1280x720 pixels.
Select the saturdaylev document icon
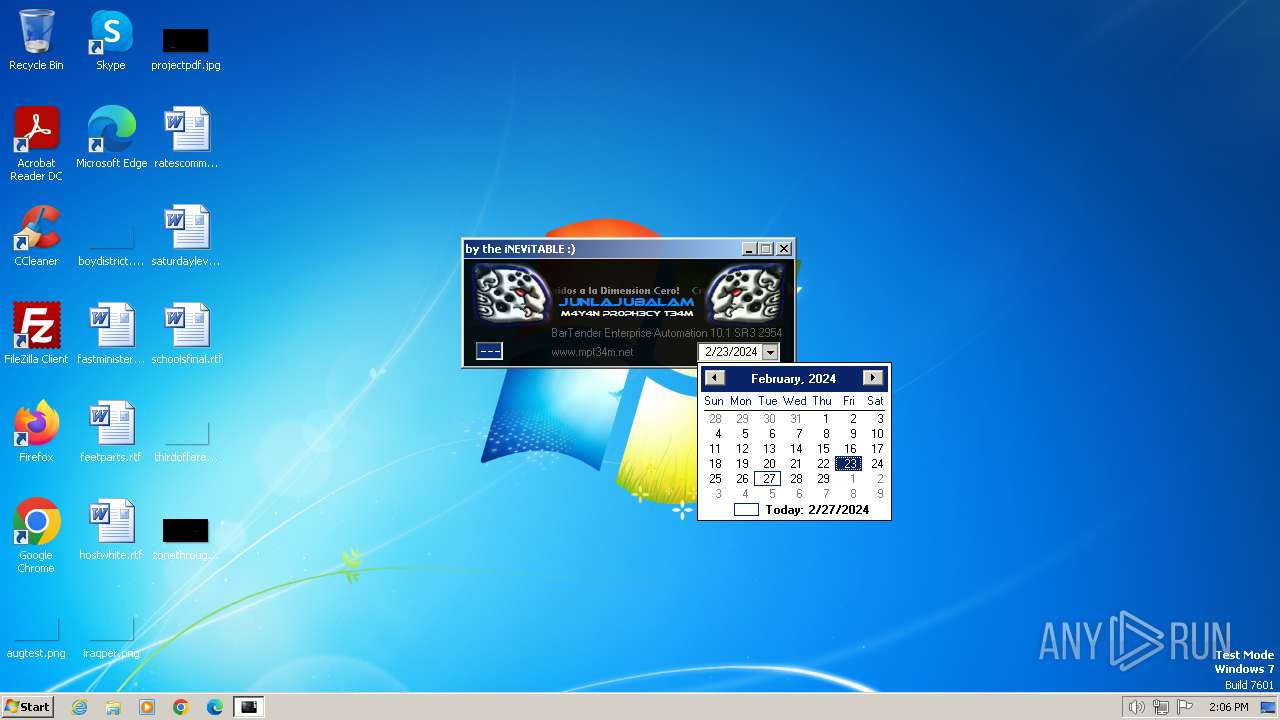[x=186, y=236]
